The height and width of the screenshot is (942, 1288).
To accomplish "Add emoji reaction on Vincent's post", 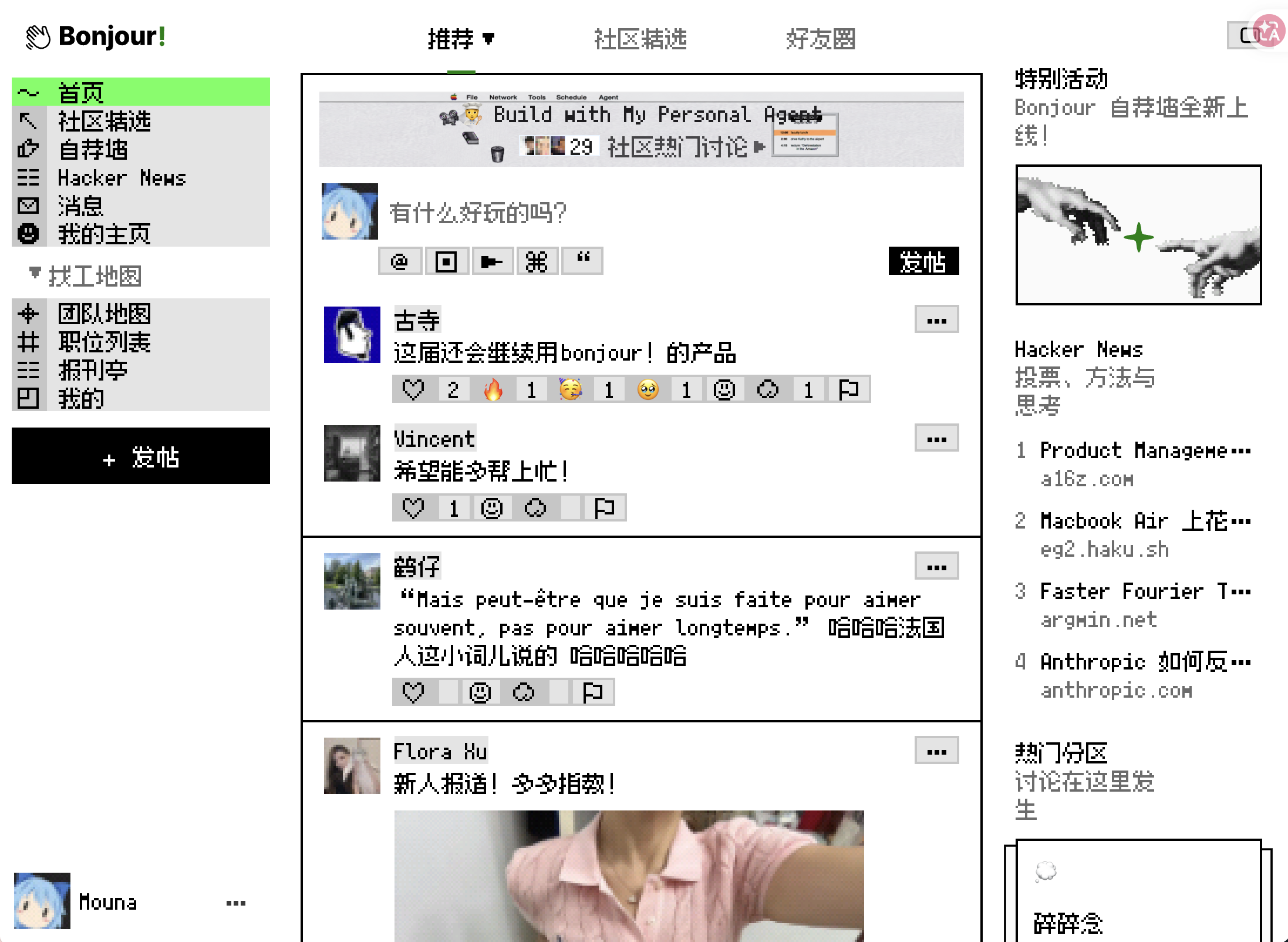I will click(x=492, y=508).
